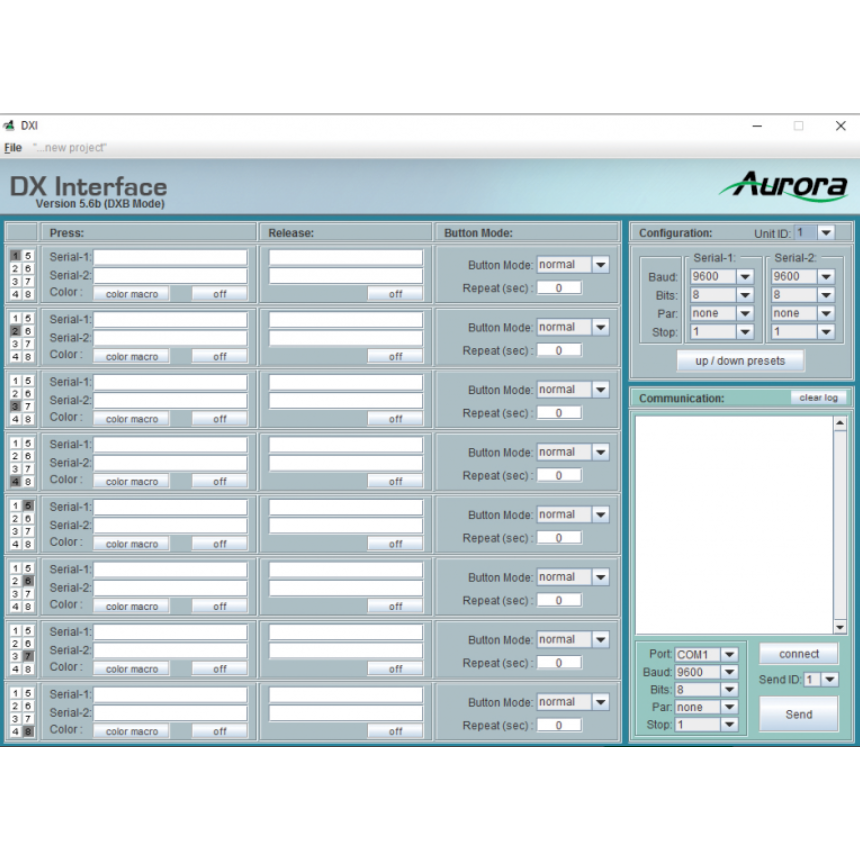This screenshot has height=860, width=860.
Task: Toggle Release color off button in button 1 row
Action: pos(395,294)
